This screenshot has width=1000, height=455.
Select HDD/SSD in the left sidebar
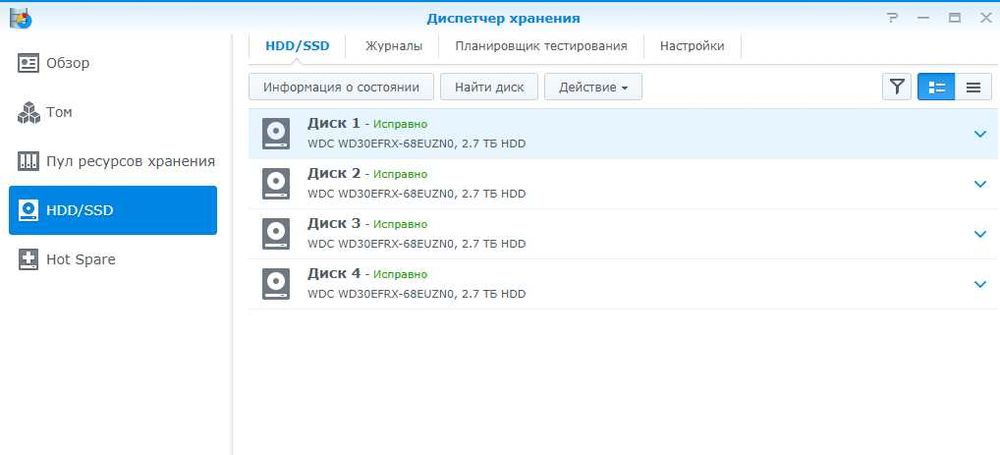pos(113,210)
